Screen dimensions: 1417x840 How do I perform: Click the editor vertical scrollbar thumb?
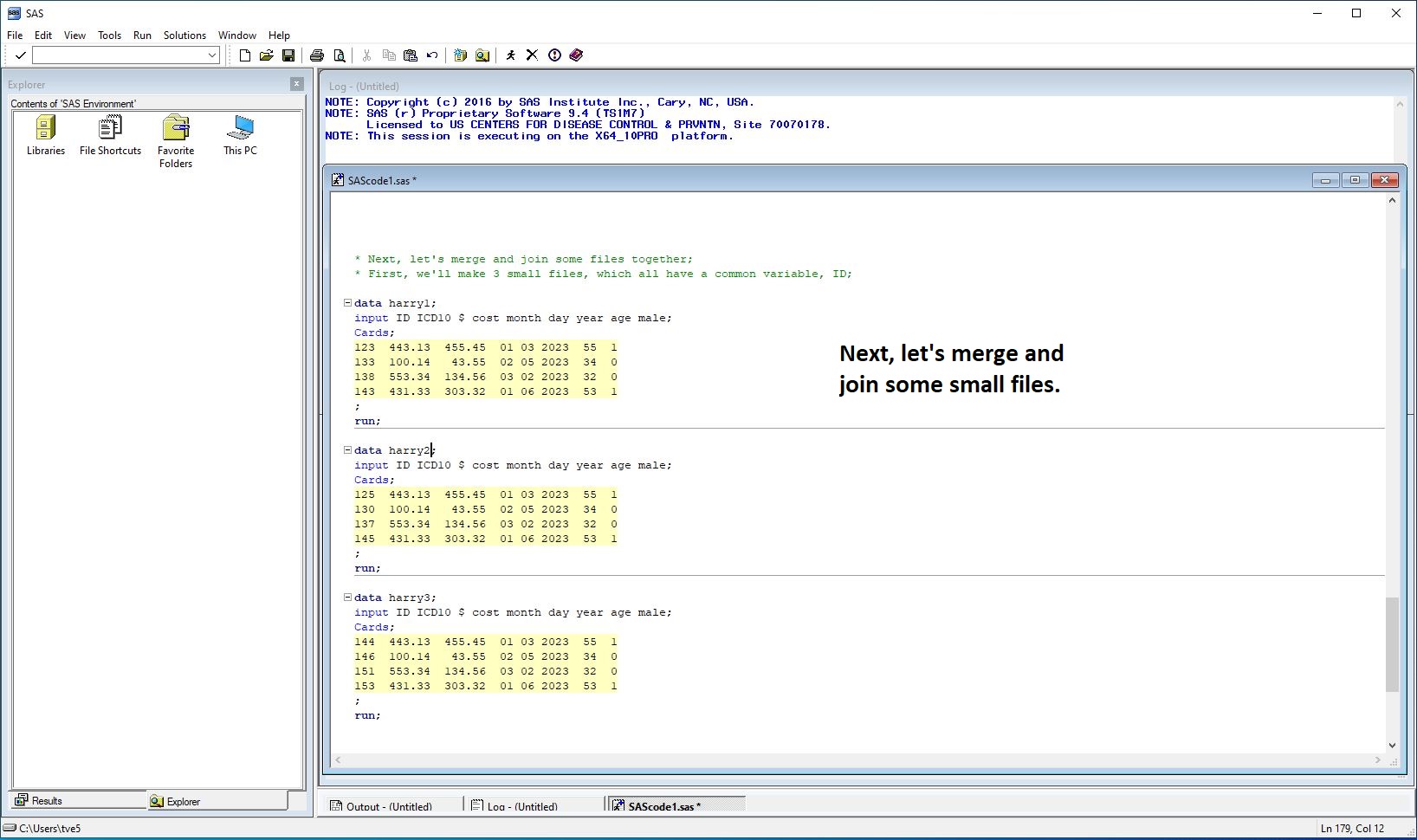[x=1392, y=644]
